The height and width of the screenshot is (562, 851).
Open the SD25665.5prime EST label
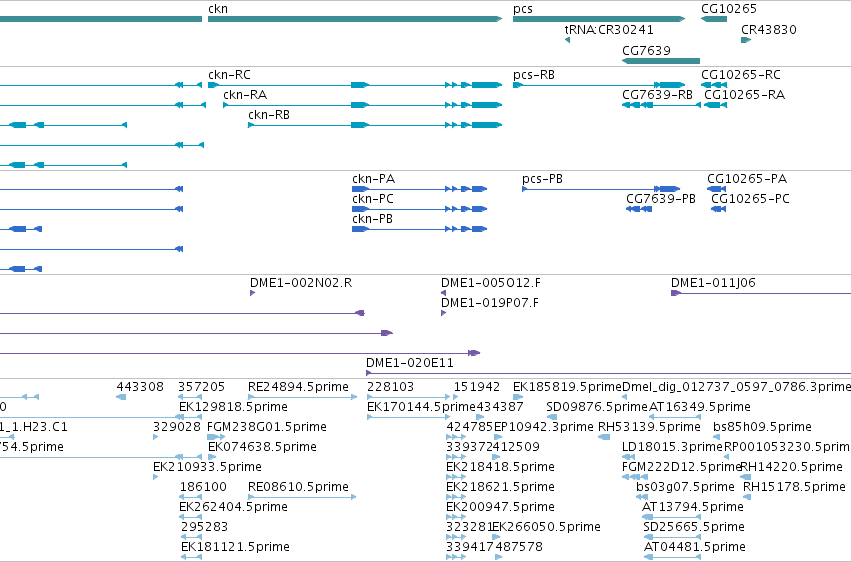click(694, 528)
